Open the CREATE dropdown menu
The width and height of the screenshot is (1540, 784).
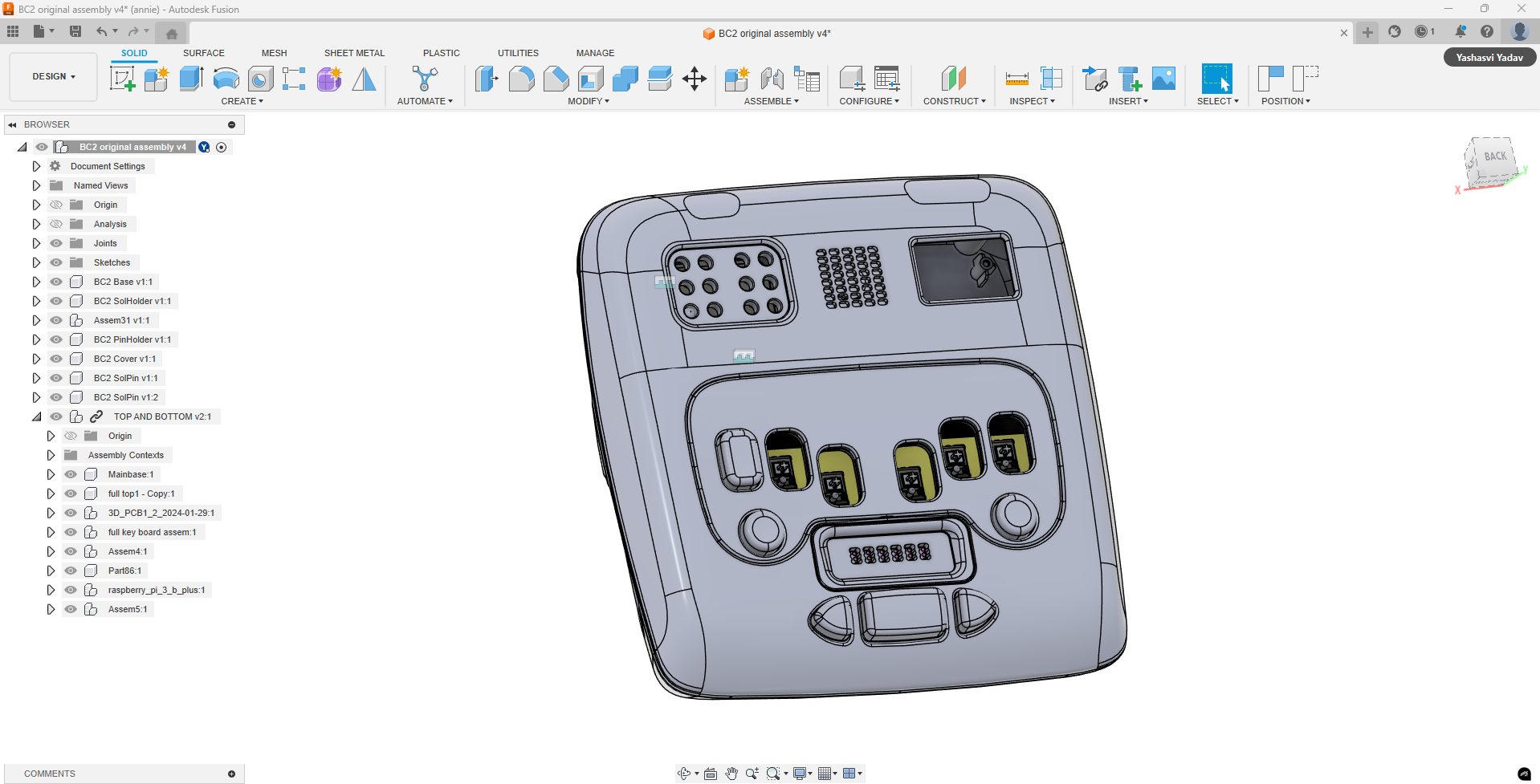tap(242, 100)
